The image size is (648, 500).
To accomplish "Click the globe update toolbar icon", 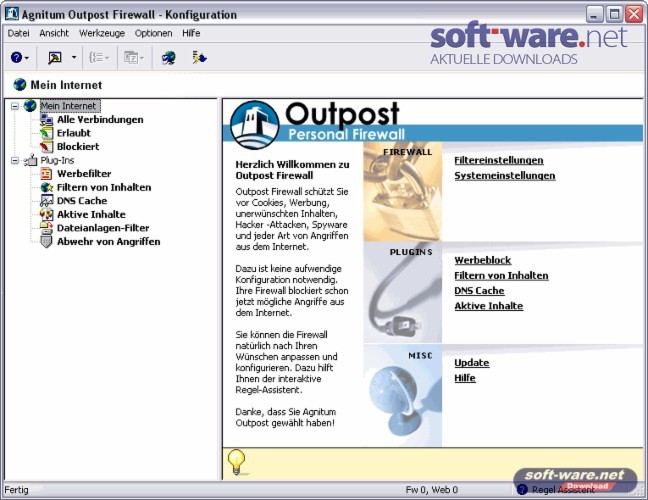I will point(168,58).
